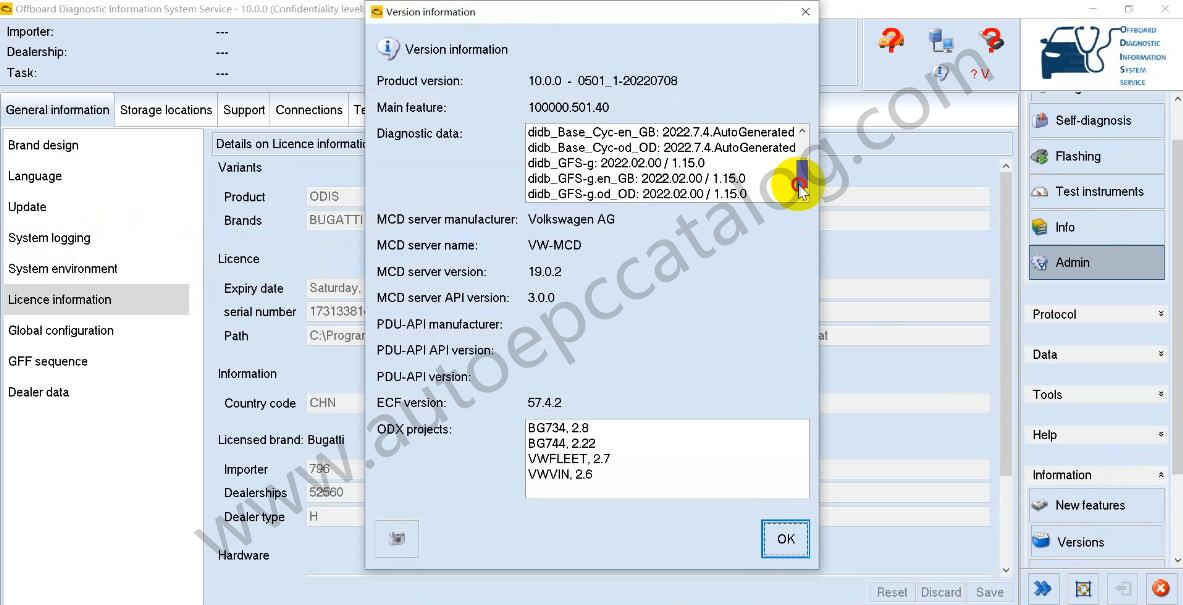
Task: Switch to the Connections tab
Action: coord(309,110)
